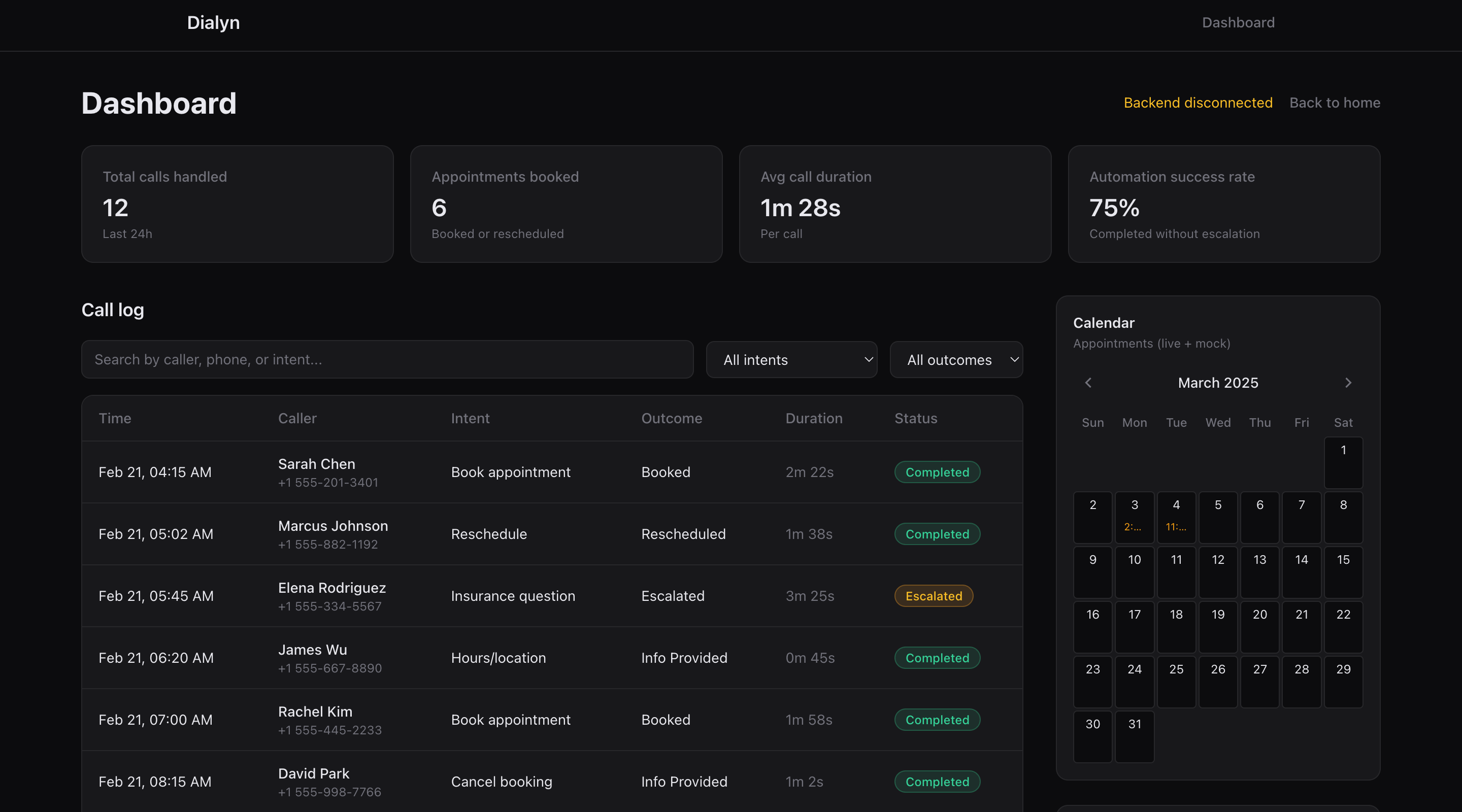Click Escalated badge for Elena Rodriguez
The width and height of the screenshot is (1462, 812).
pos(933,596)
